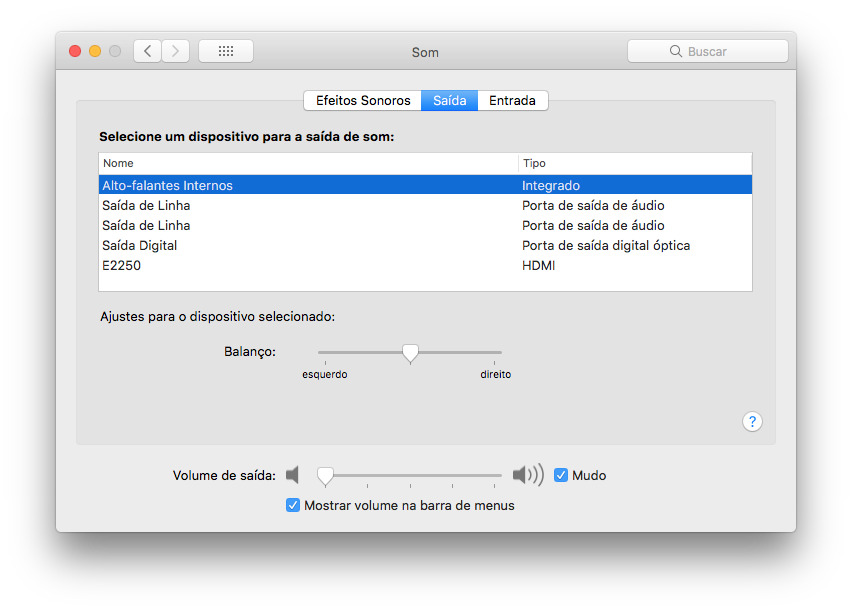Image resolution: width=852 pixels, height=612 pixels.
Task: Click the Balanço slider knob
Action: [x=410, y=353]
